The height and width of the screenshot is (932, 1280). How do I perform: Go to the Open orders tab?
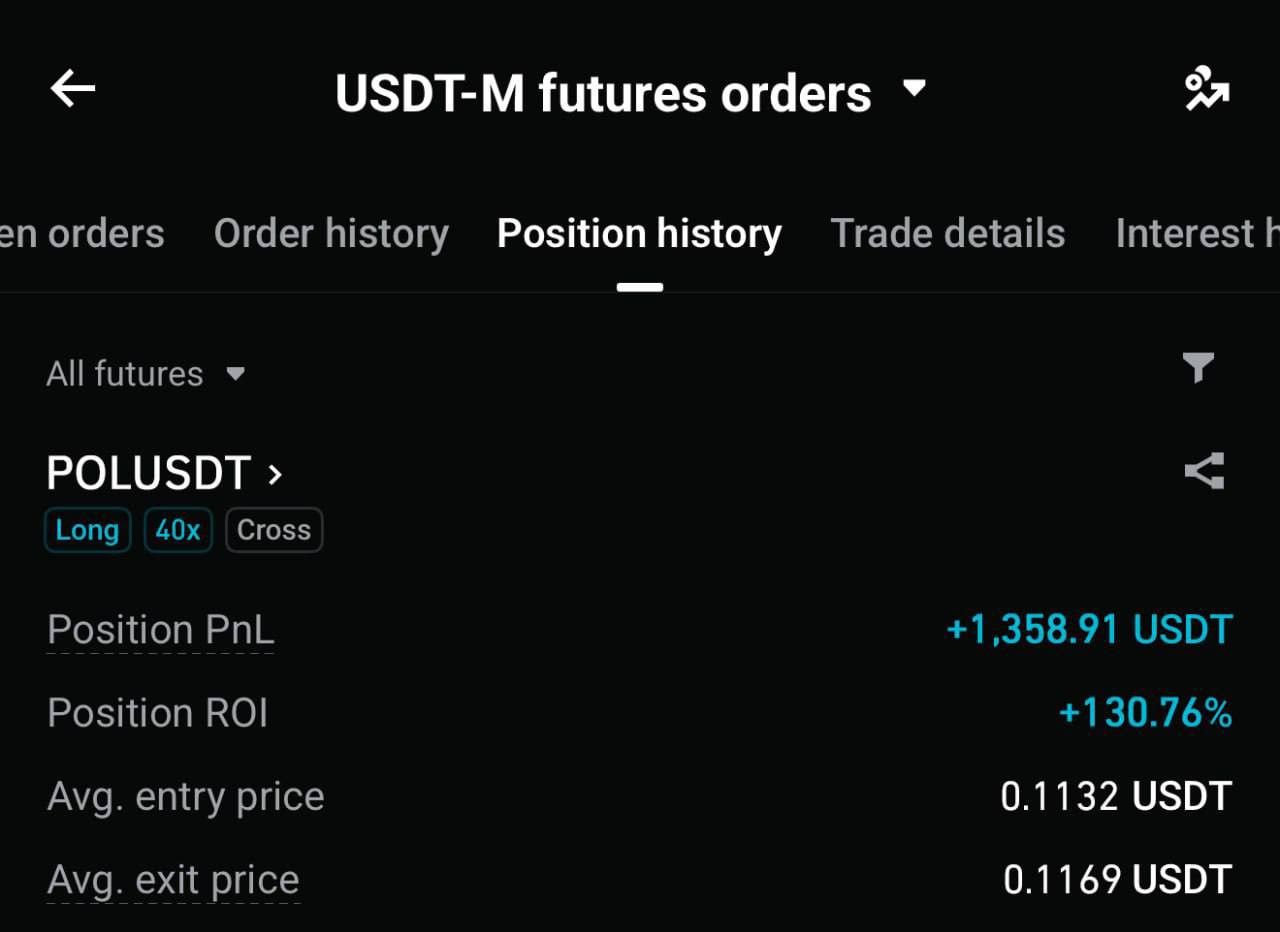[82, 234]
